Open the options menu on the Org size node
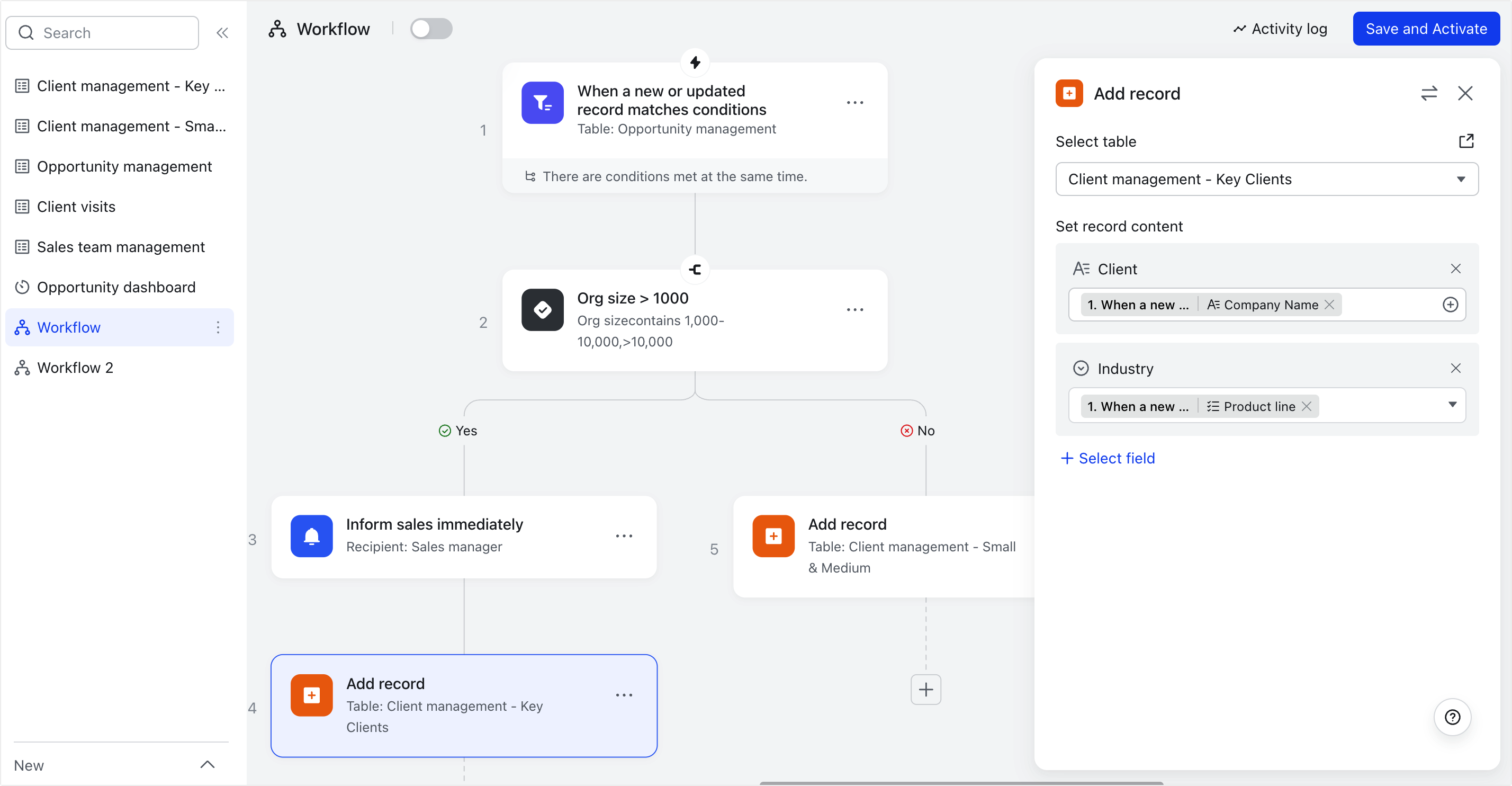Screen dimensions: 1512x786 point(855,309)
